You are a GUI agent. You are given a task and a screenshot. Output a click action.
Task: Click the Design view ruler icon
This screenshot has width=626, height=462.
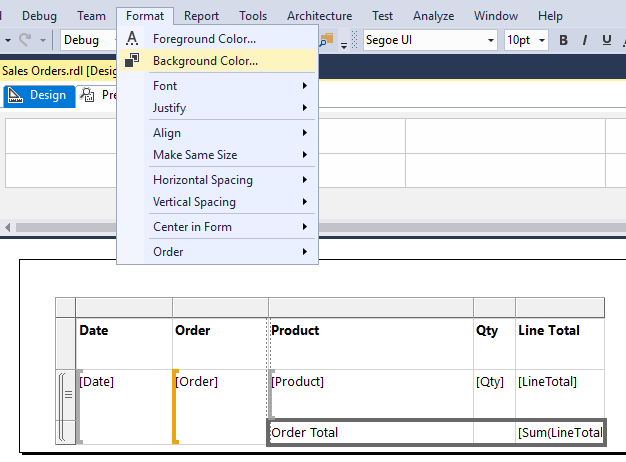point(15,96)
